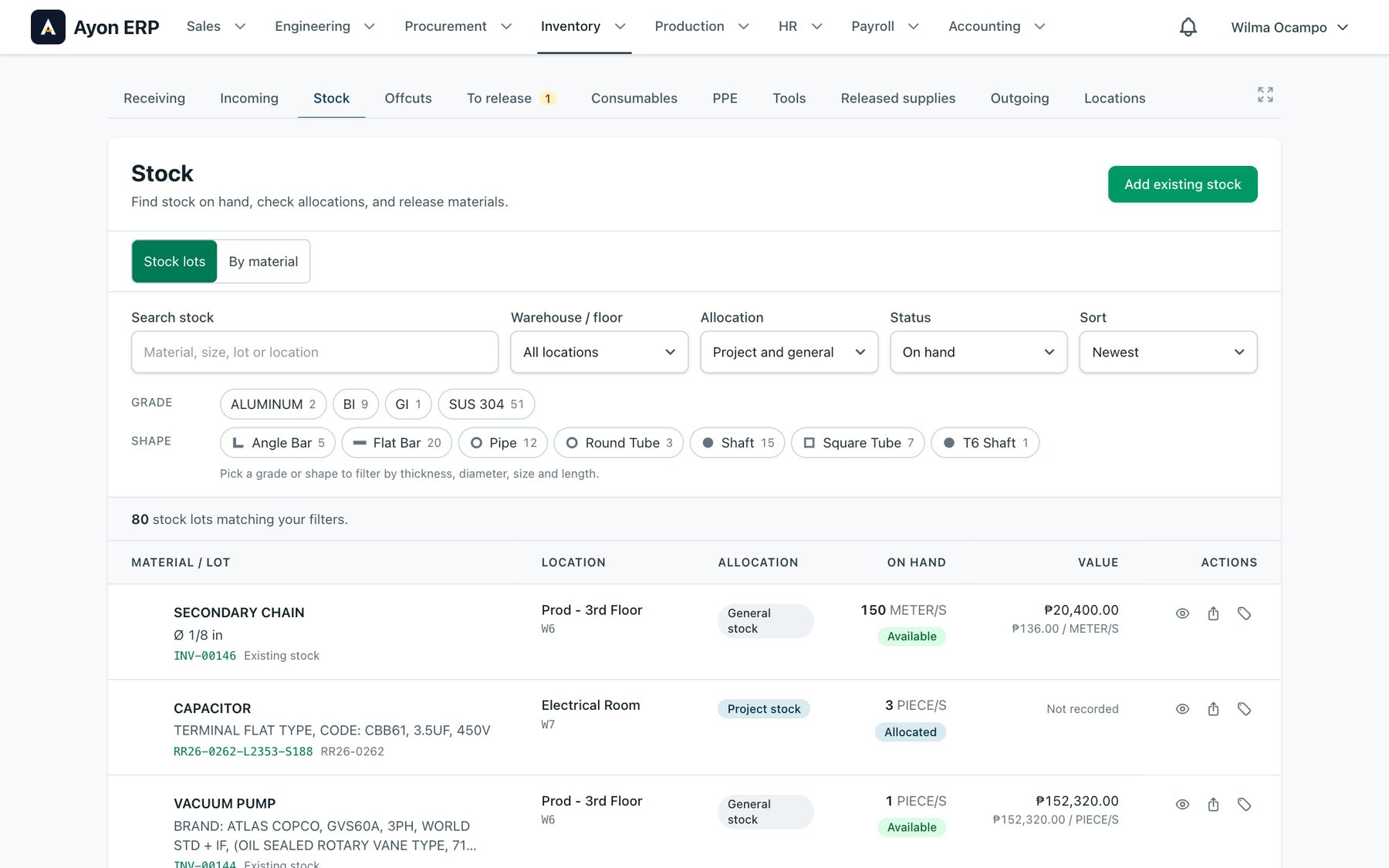The image size is (1389, 868).
Task: Filter by T6 Shaft shape
Action: (x=985, y=443)
